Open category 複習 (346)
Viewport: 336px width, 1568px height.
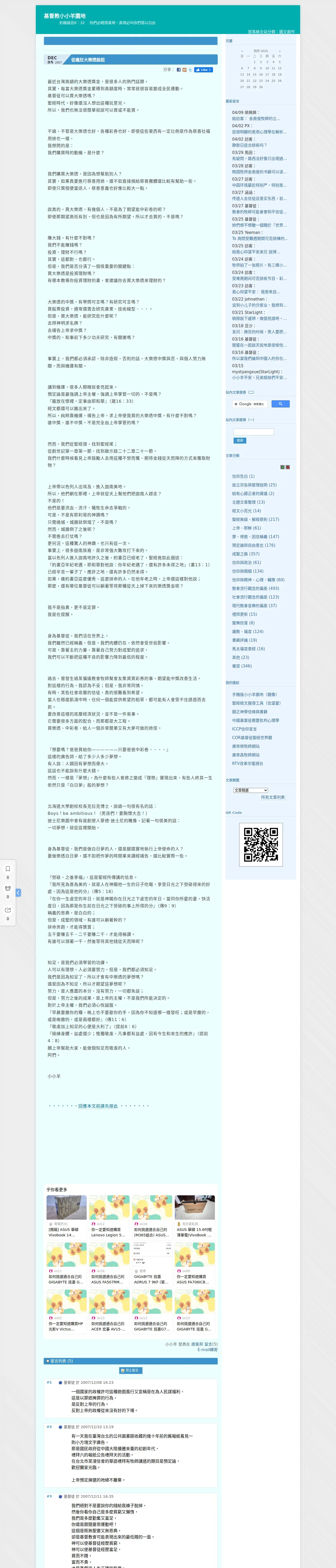[242, 666]
